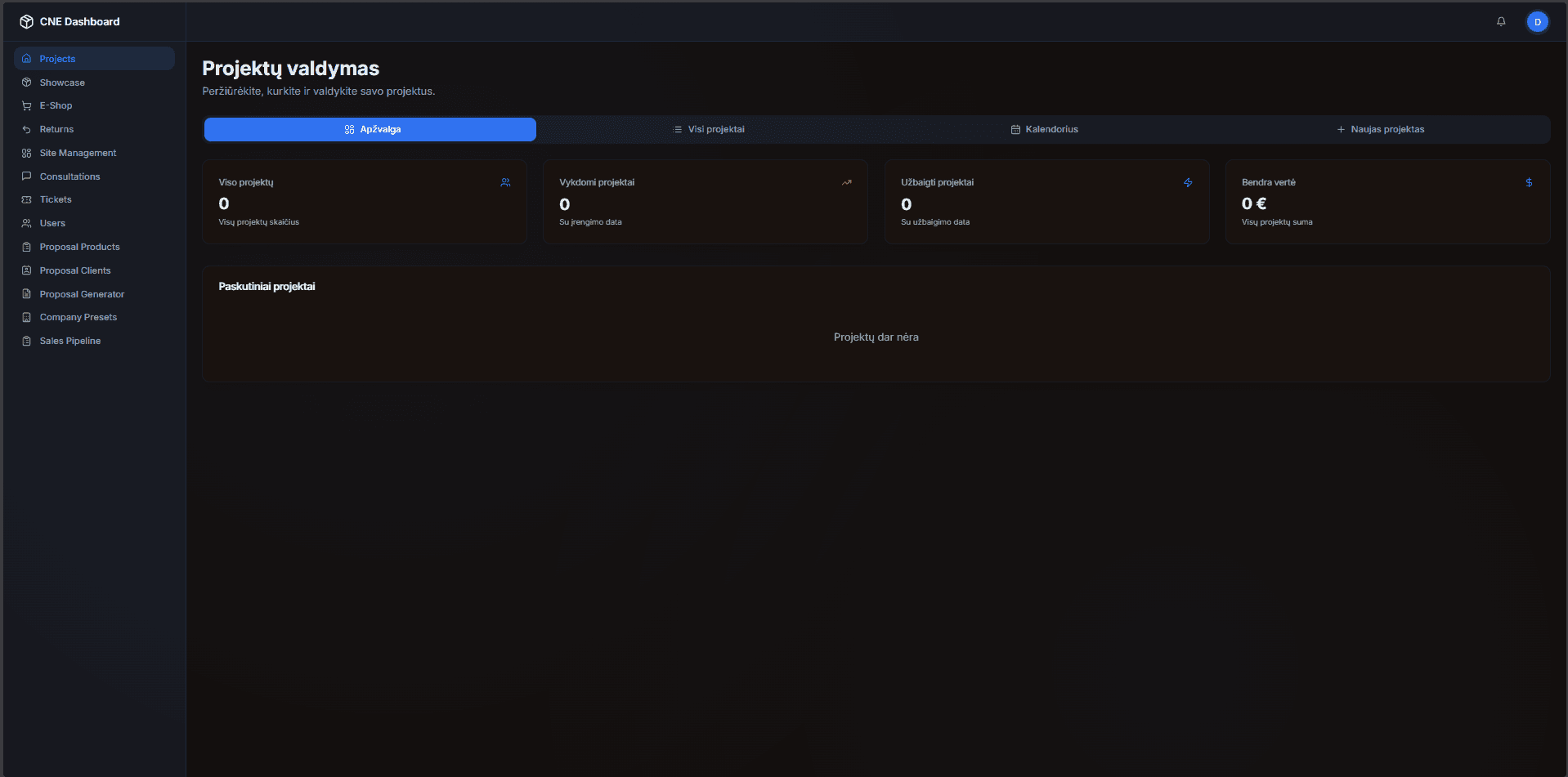Viewport: 1568px width, 777px height.
Task: Go to the Sales Pipeline section
Action: 69,341
